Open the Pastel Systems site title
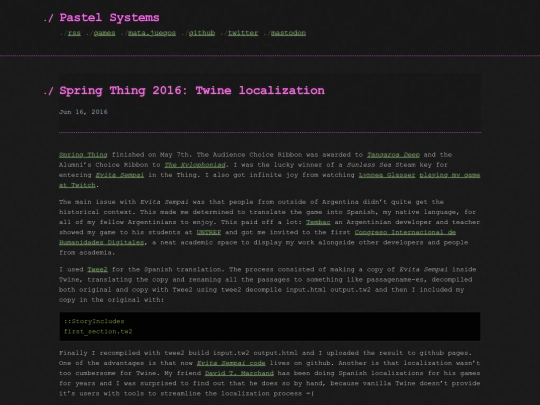Image resolution: width=540 pixels, height=405 pixels. (x=109, y=18)
